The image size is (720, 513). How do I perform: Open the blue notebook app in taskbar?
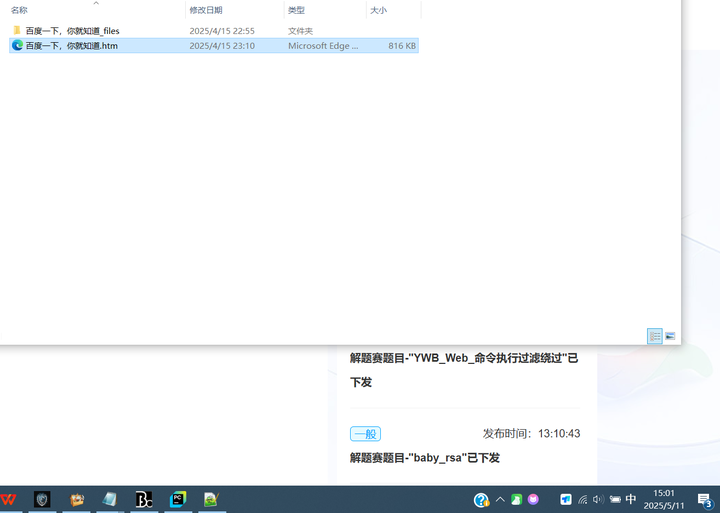tap(110, 499)
